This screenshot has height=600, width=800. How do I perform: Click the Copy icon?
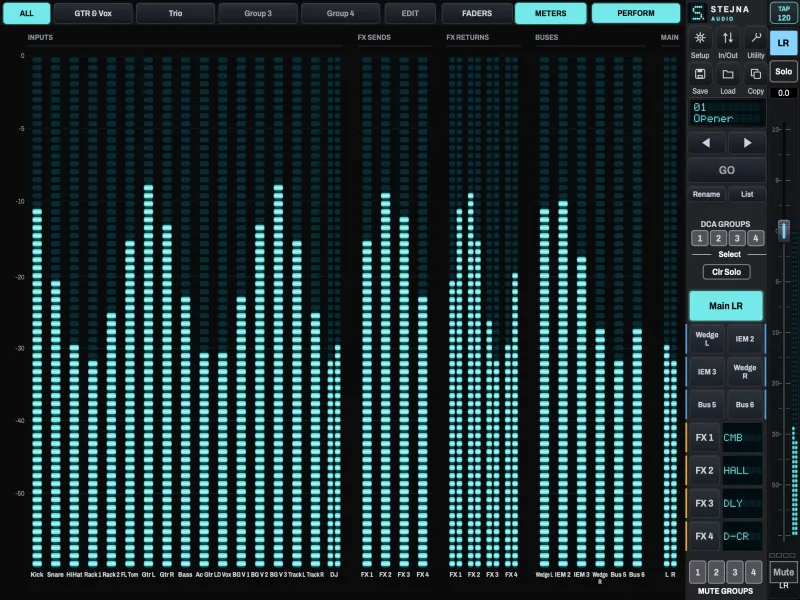tap(756, 74)
